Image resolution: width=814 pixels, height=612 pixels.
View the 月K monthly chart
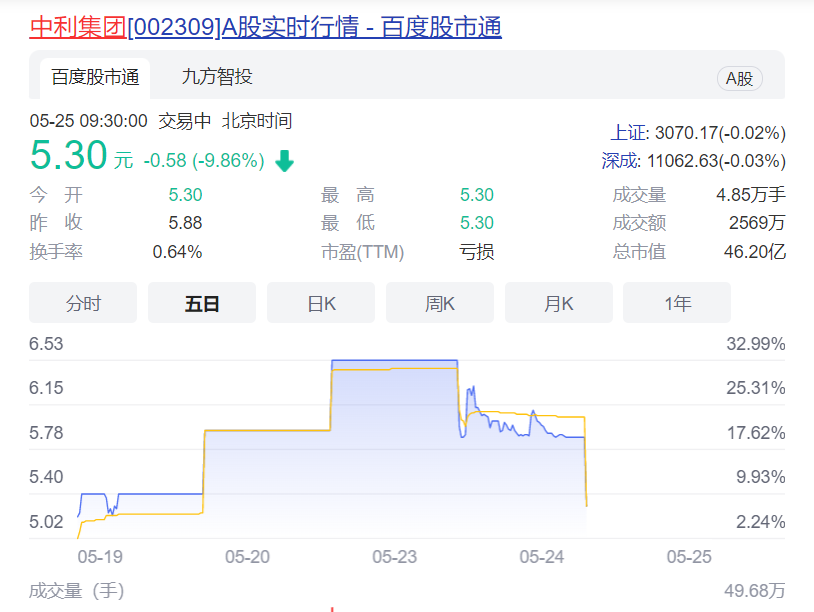558,303
